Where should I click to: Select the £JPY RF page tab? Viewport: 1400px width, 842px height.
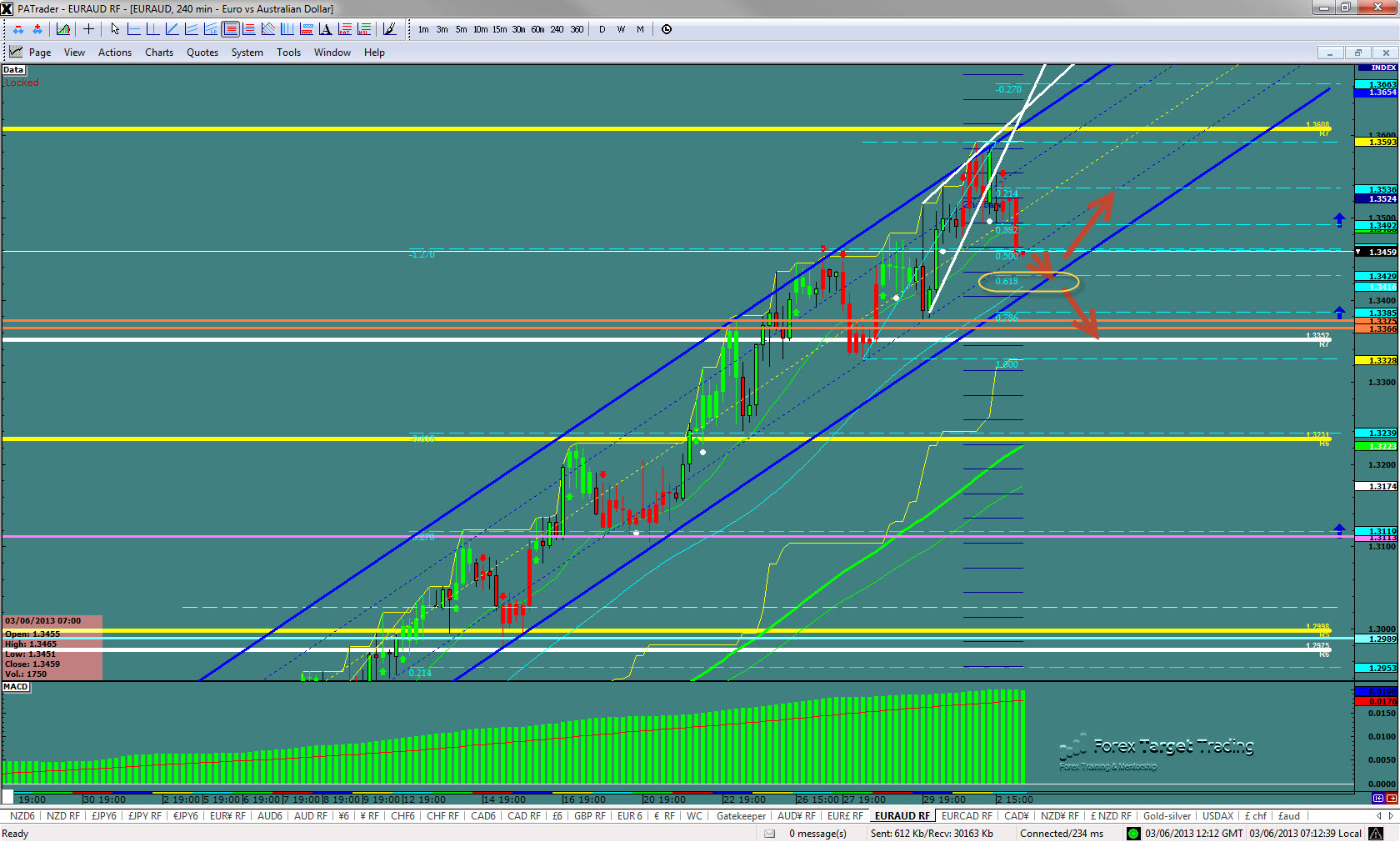pos(145,816)
